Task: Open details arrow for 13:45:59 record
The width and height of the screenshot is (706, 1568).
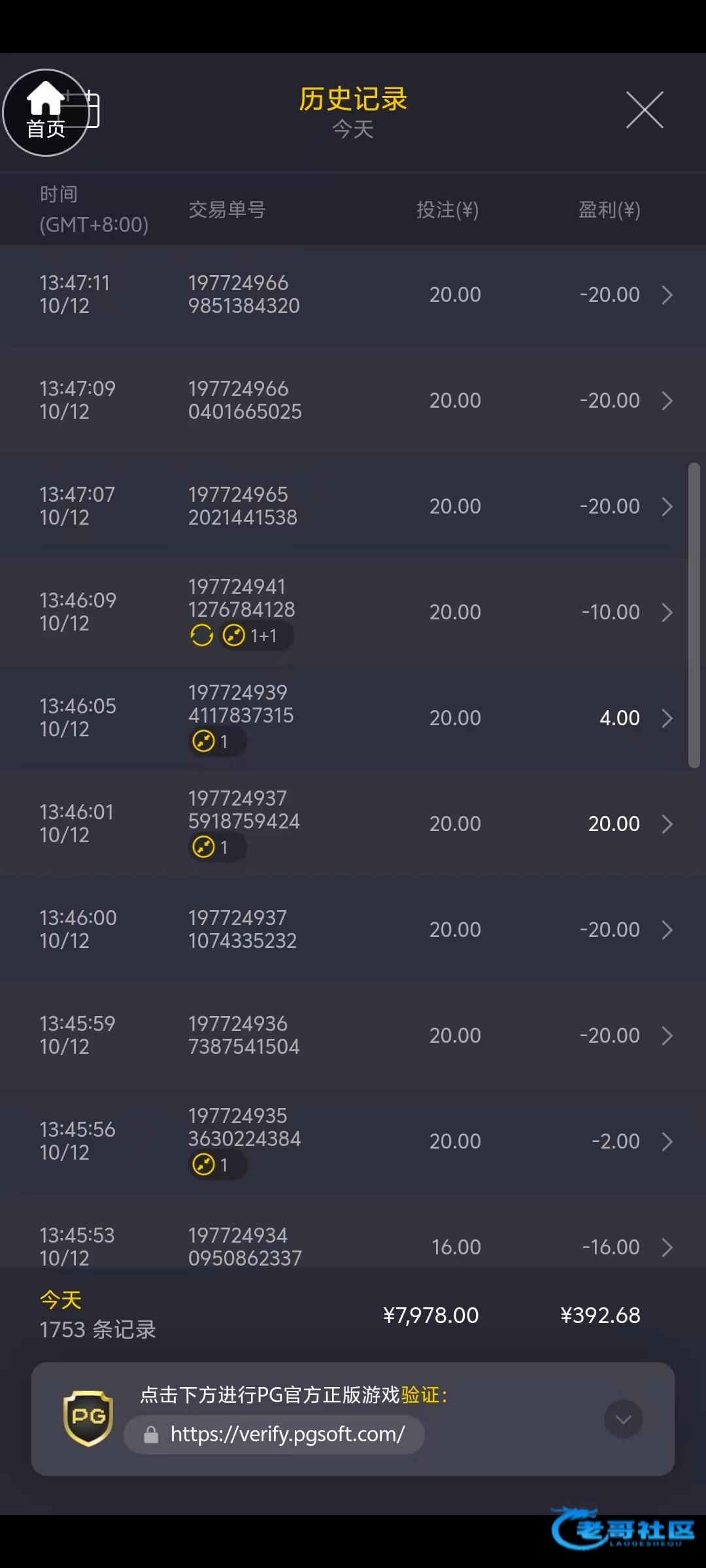Action: [x=667, y=1036]
